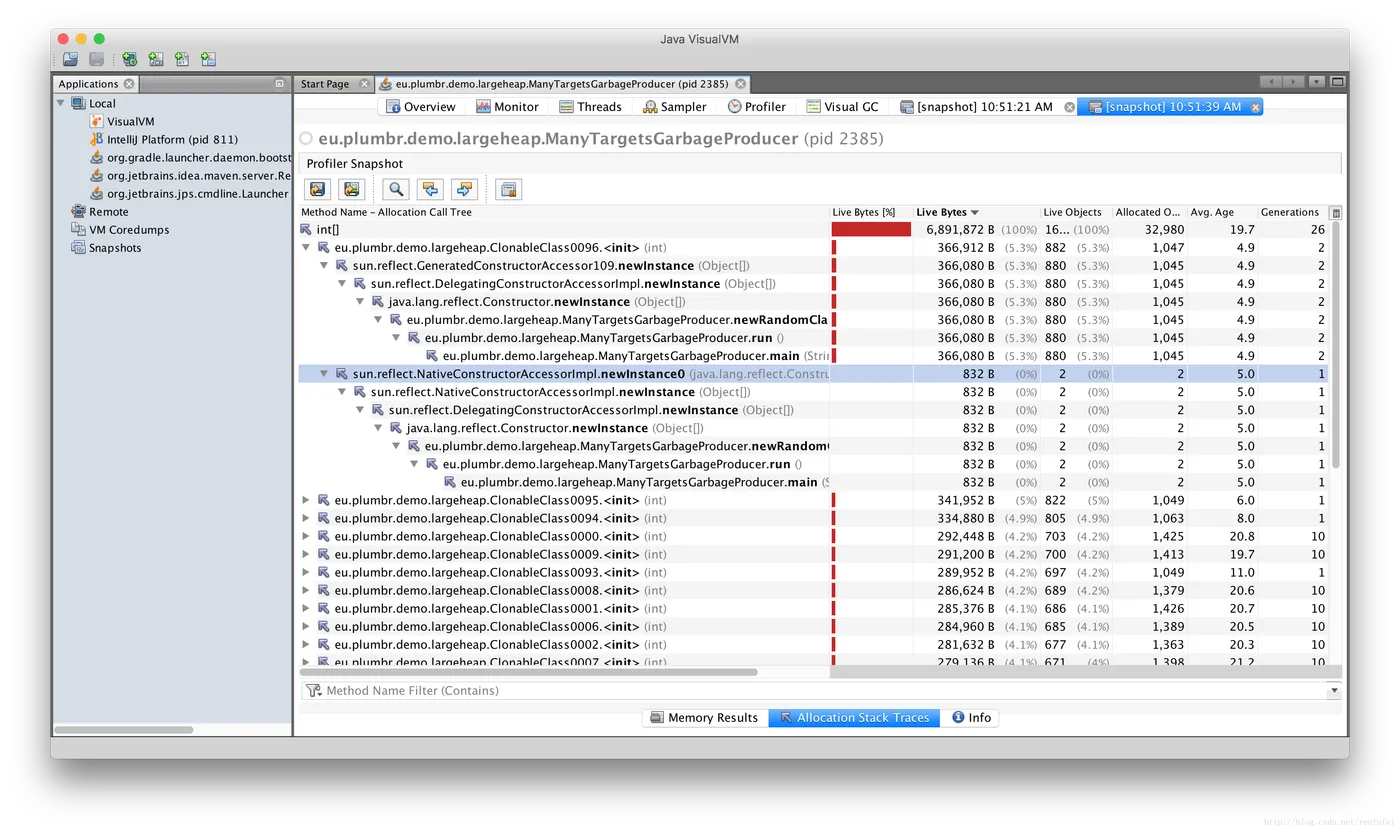The height and width of the screenshot is (831, 1400).
Task: Click the Find Next arrow icon
Action: tap(464, 189)
